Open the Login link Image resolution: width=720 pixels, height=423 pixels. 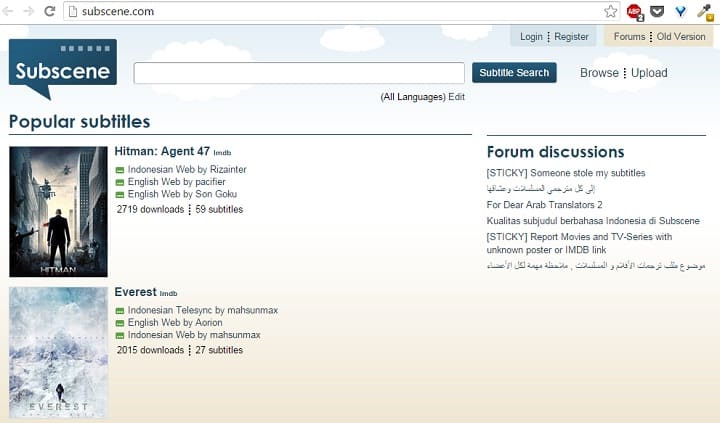pyautogui.click(x=531, y=37)
